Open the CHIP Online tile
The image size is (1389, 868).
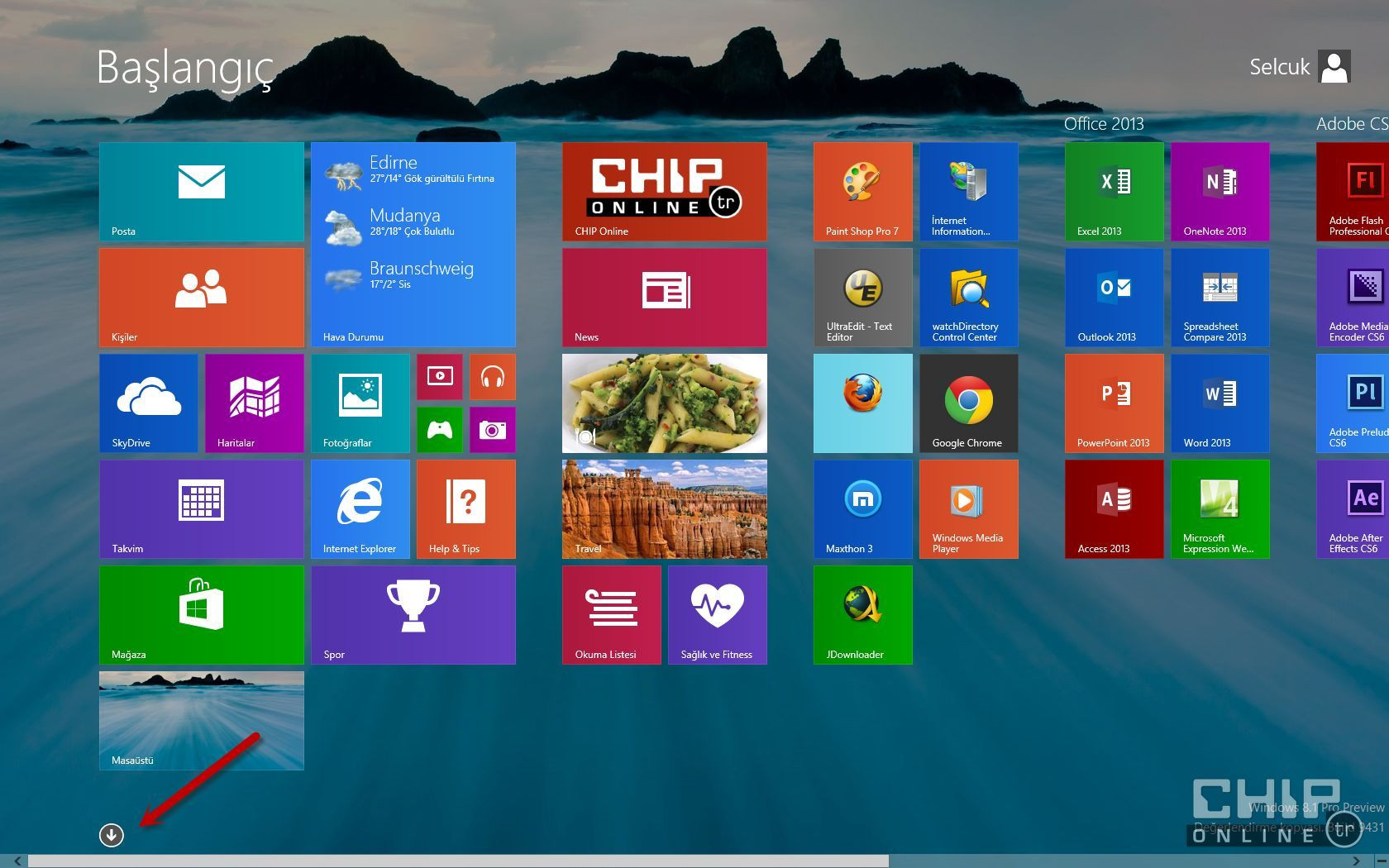[665, 192]
